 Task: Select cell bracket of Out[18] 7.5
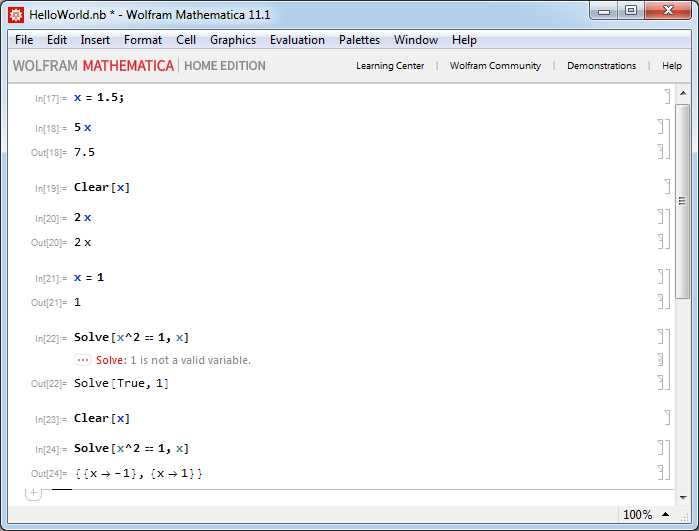pyautogui.click(x=661, y=152)
